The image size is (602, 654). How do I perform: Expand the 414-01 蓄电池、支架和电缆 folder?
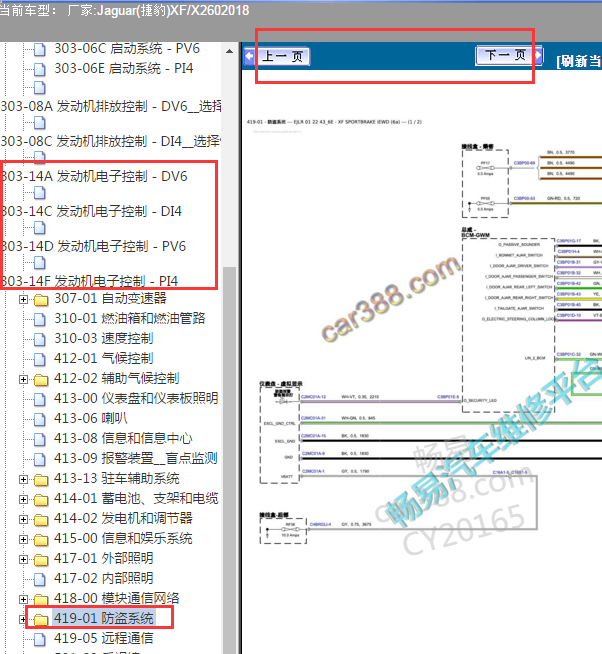(x=23, y=500)
